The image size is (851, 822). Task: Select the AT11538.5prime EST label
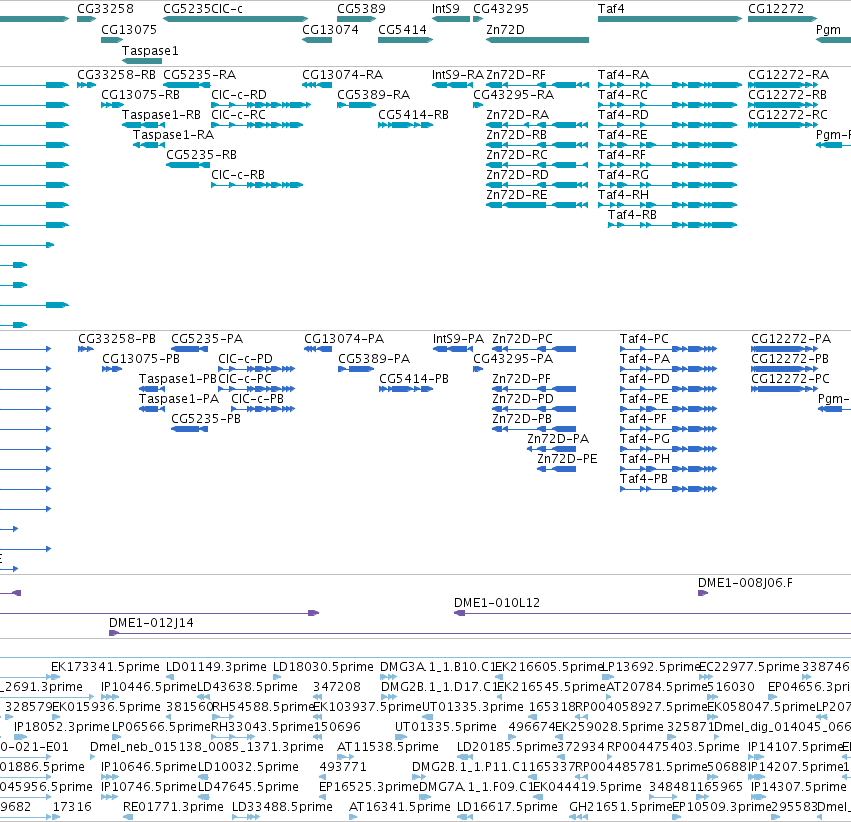[x=388, y=747]
